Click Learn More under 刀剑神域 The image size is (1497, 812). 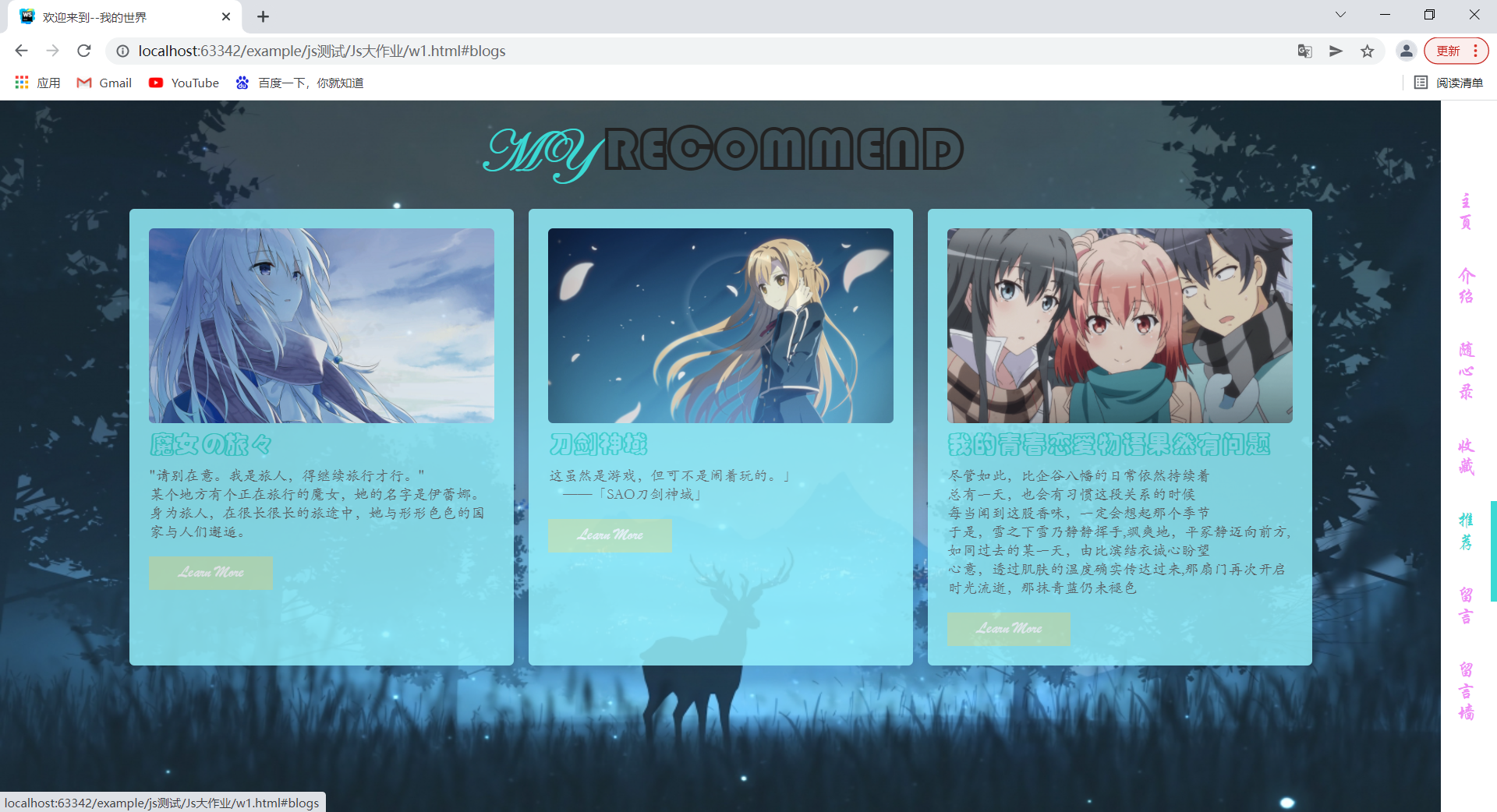(x=610, y=535)
